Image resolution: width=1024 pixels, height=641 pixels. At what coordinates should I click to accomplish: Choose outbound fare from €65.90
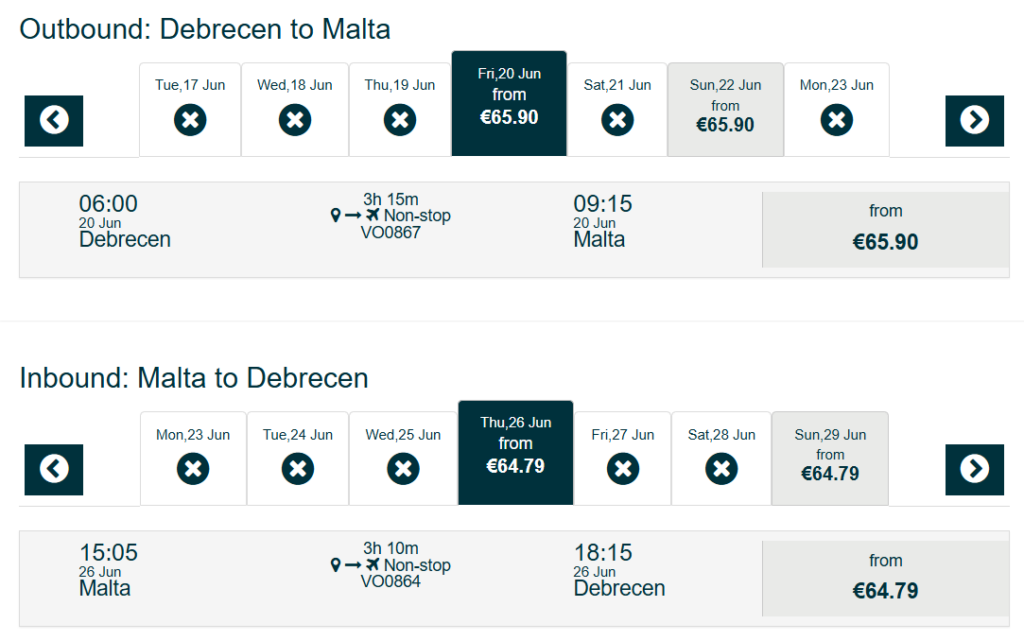click(886, 229)
